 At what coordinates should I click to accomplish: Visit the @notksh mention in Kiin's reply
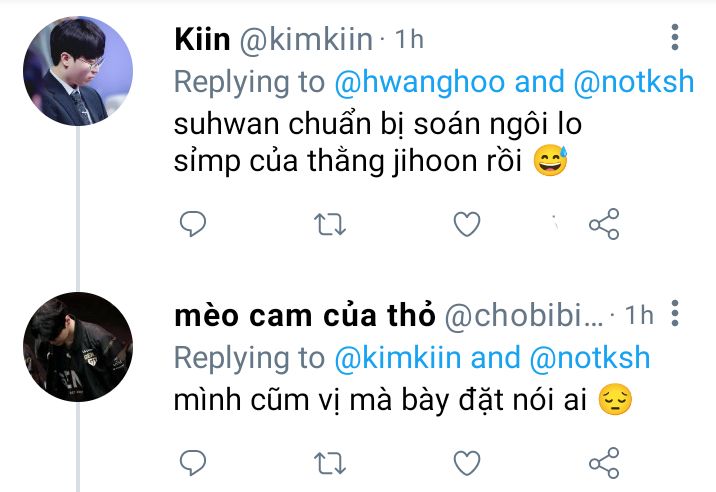pos(634,82)
